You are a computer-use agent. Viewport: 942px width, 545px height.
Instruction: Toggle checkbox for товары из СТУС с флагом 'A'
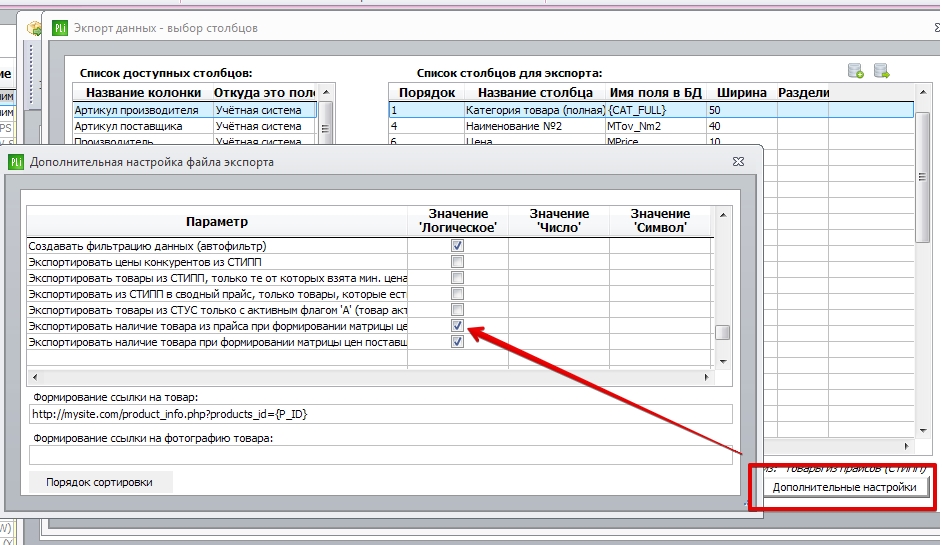pos(457,309)
